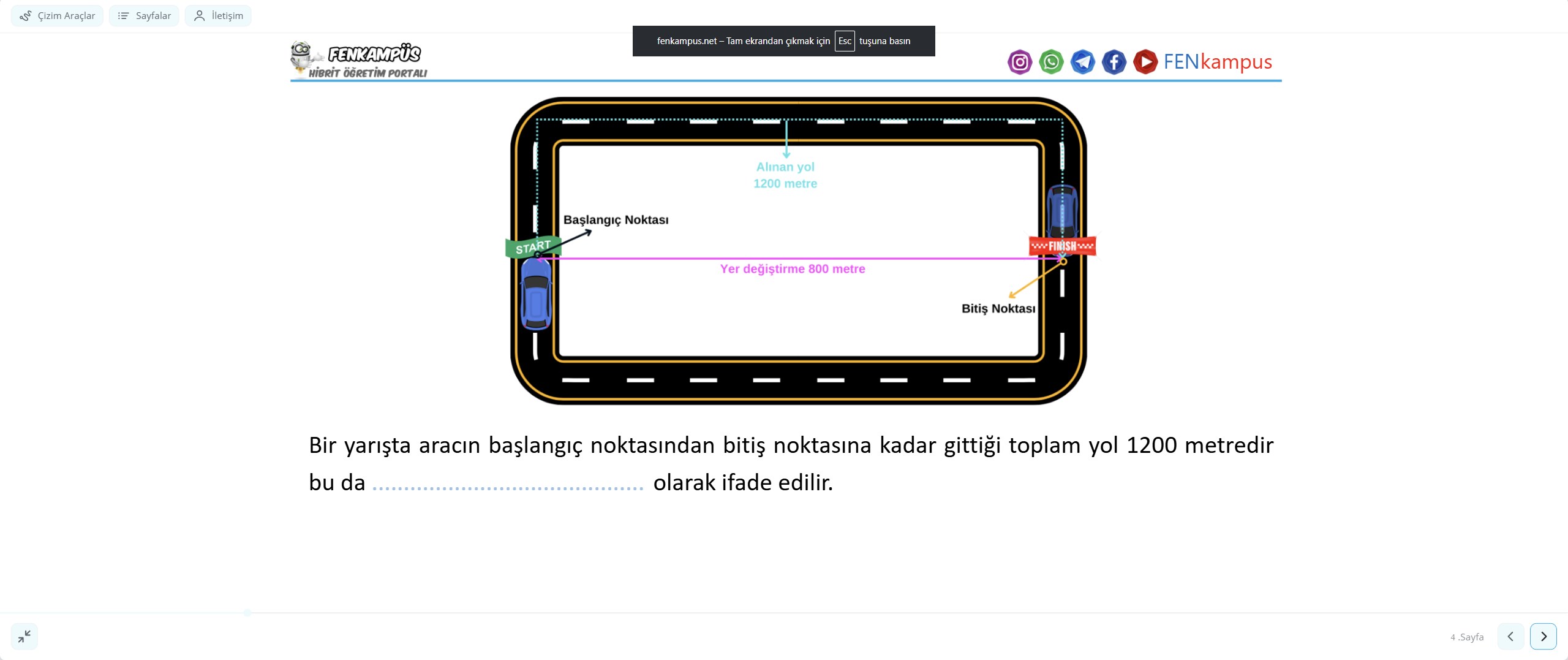Go back with previous page arrow
The image size is (1568, 660).
coord(1510,636)
